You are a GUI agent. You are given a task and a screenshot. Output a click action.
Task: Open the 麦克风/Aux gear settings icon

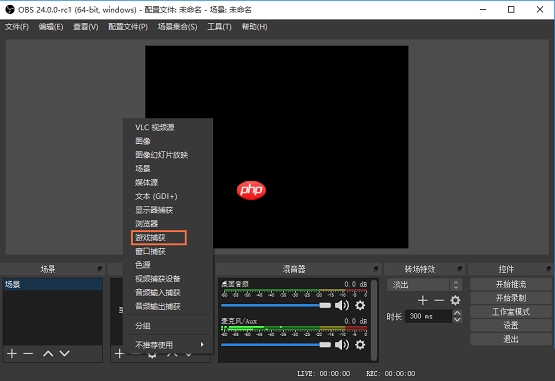pos(360,345)
